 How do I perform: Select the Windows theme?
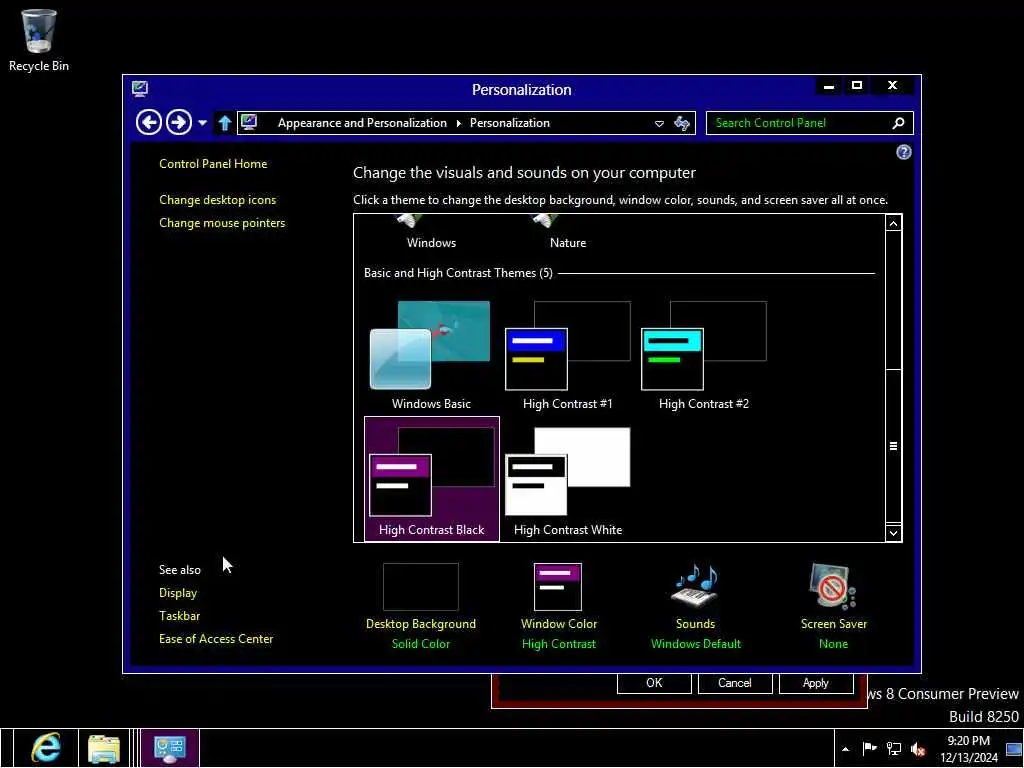[431, 233]
